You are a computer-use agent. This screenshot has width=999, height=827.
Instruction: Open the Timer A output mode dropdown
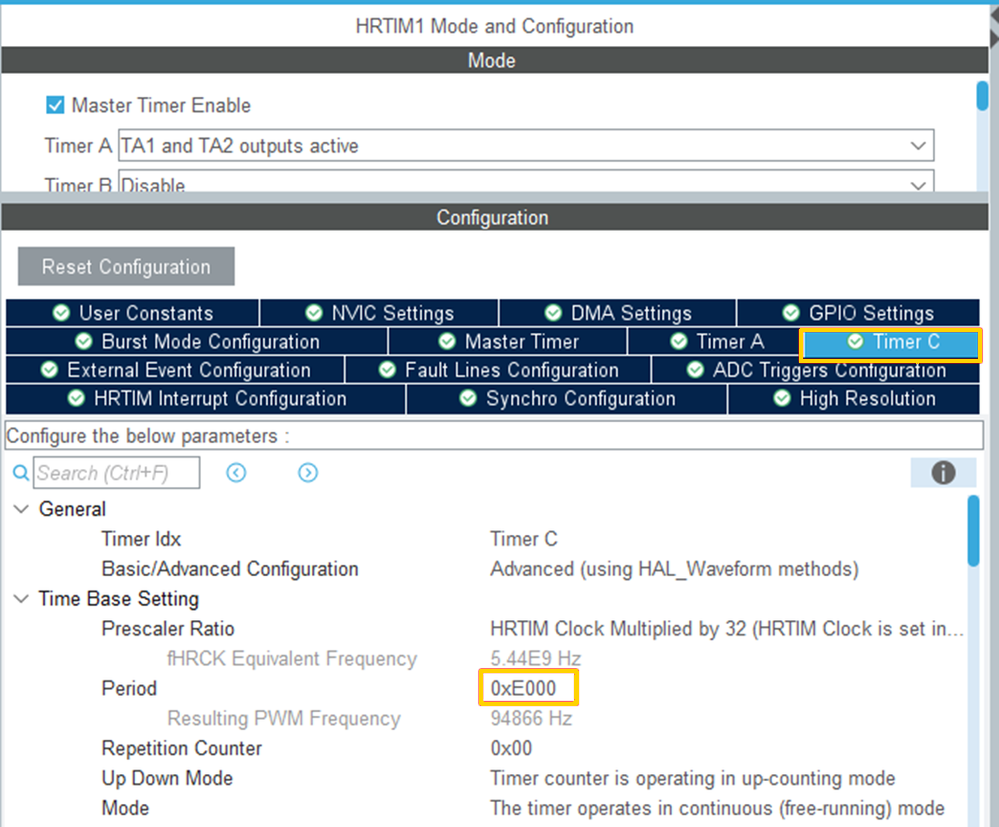919,145
